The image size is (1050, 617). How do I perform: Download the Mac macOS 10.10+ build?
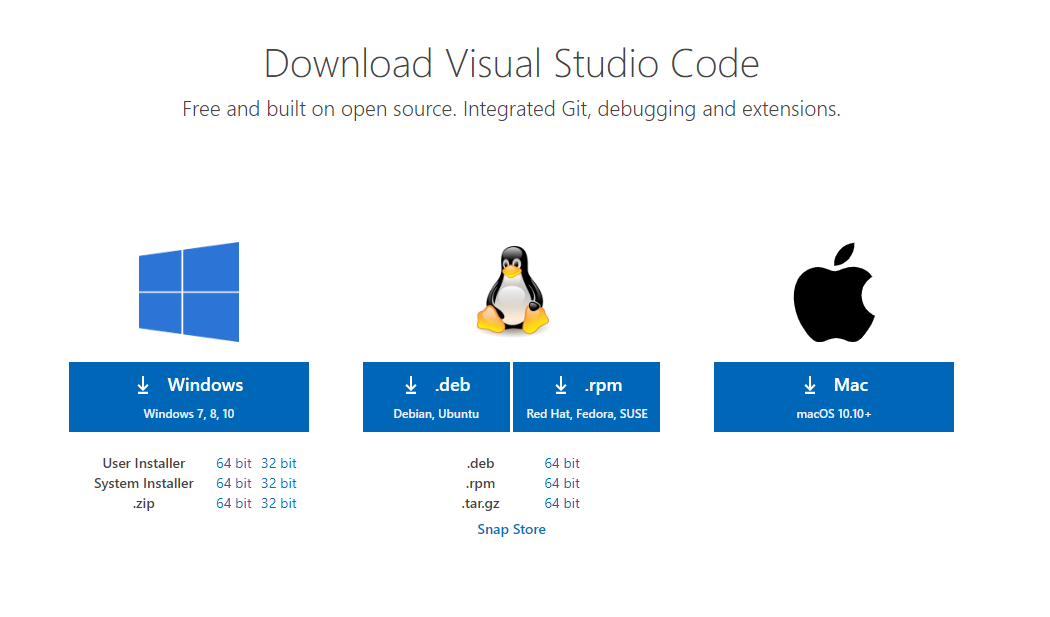coord(834,397)
